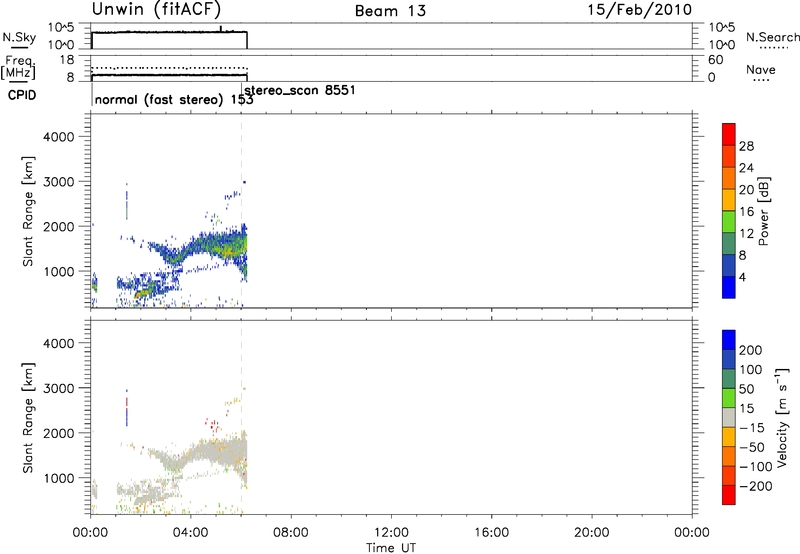Click the power panel 'Slant Range [km]' label

[28, 211]
